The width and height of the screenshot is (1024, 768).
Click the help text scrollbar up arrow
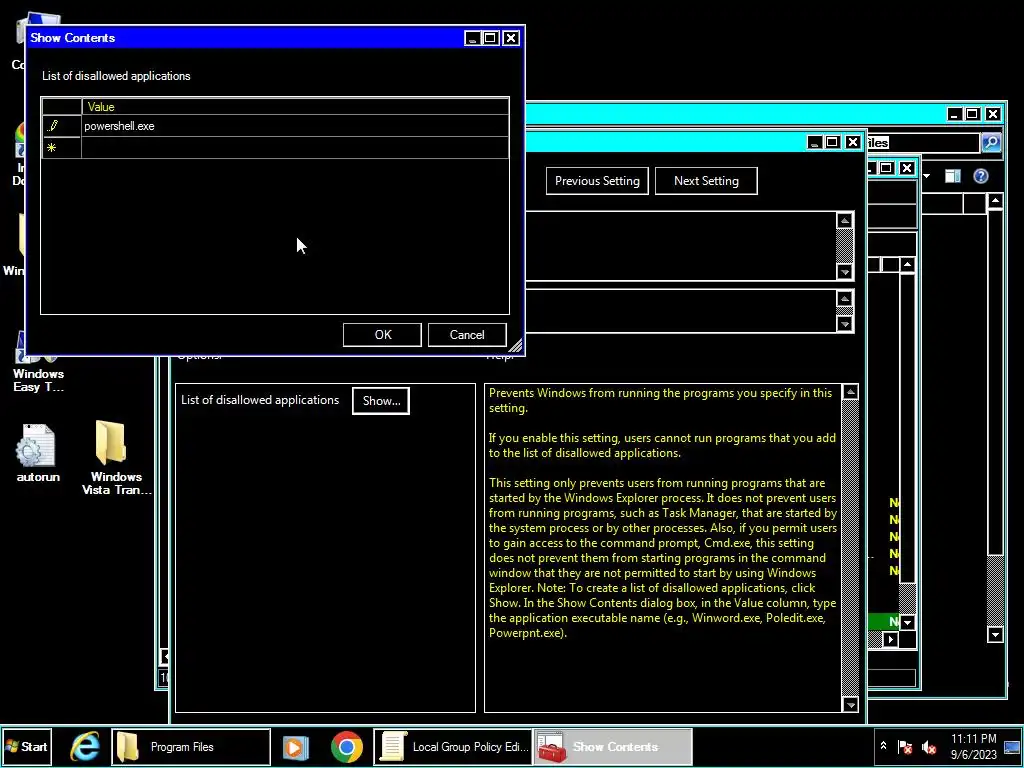850,392
